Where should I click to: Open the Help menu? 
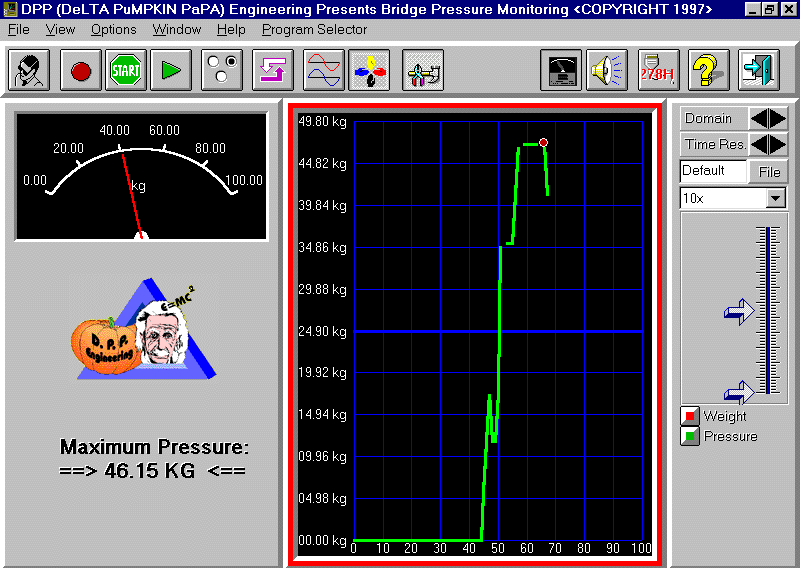coord(231,30)
